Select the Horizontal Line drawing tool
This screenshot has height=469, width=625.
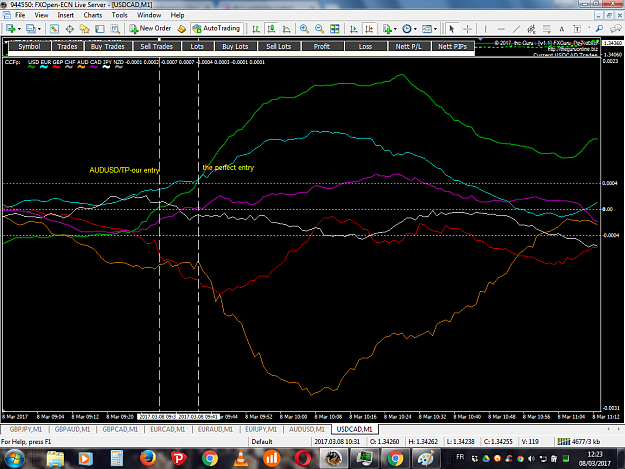click(501, 29)
